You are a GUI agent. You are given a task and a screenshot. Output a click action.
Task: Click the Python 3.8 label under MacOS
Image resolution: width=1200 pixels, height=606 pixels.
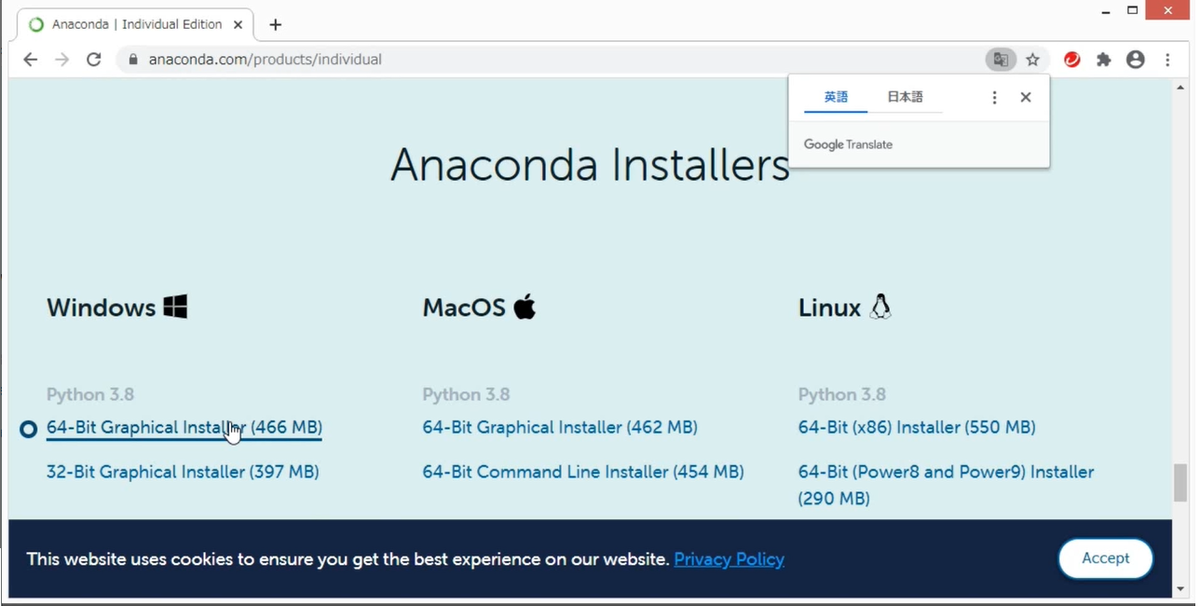point(466,395)
